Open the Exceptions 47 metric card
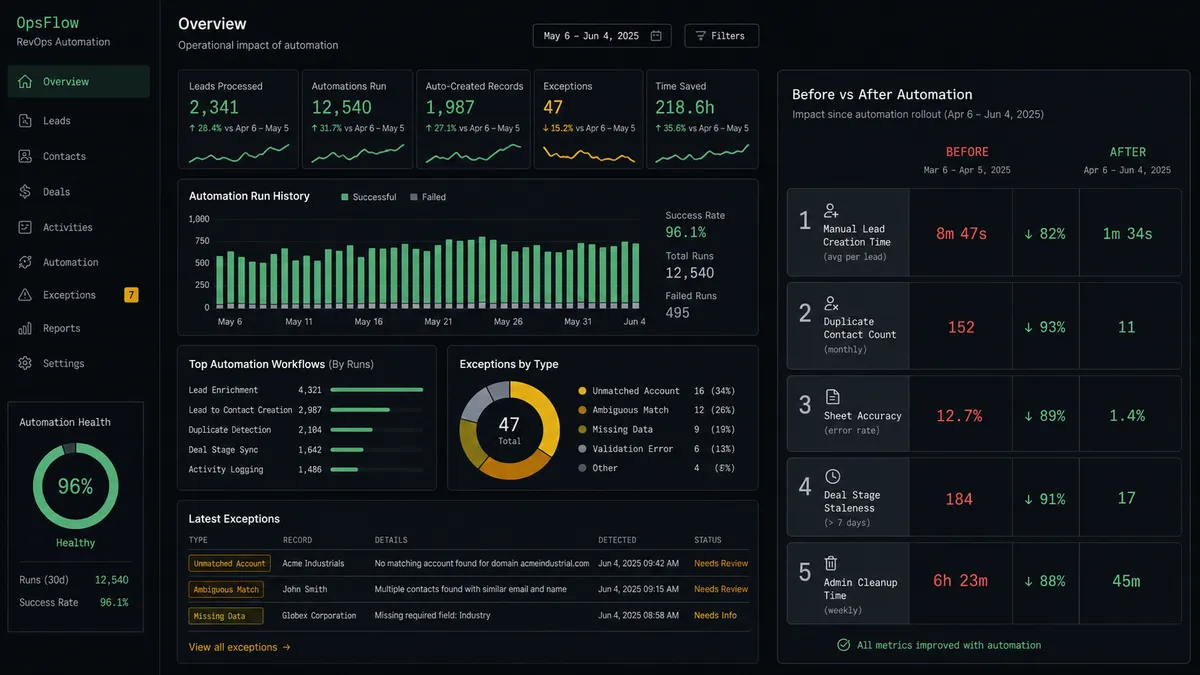 [587, 119]
